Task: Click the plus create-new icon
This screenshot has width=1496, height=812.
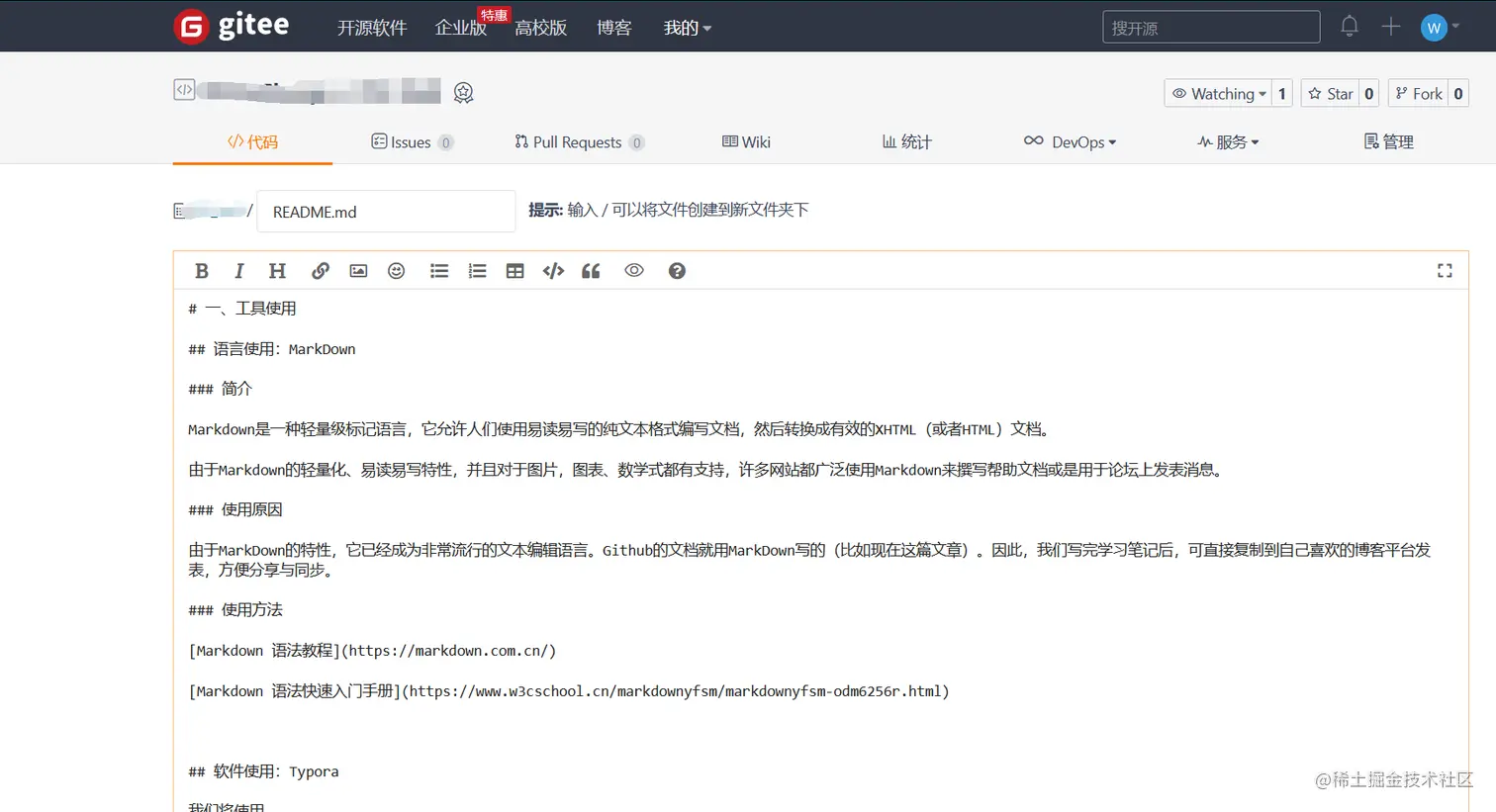Action: point(1391,27)
